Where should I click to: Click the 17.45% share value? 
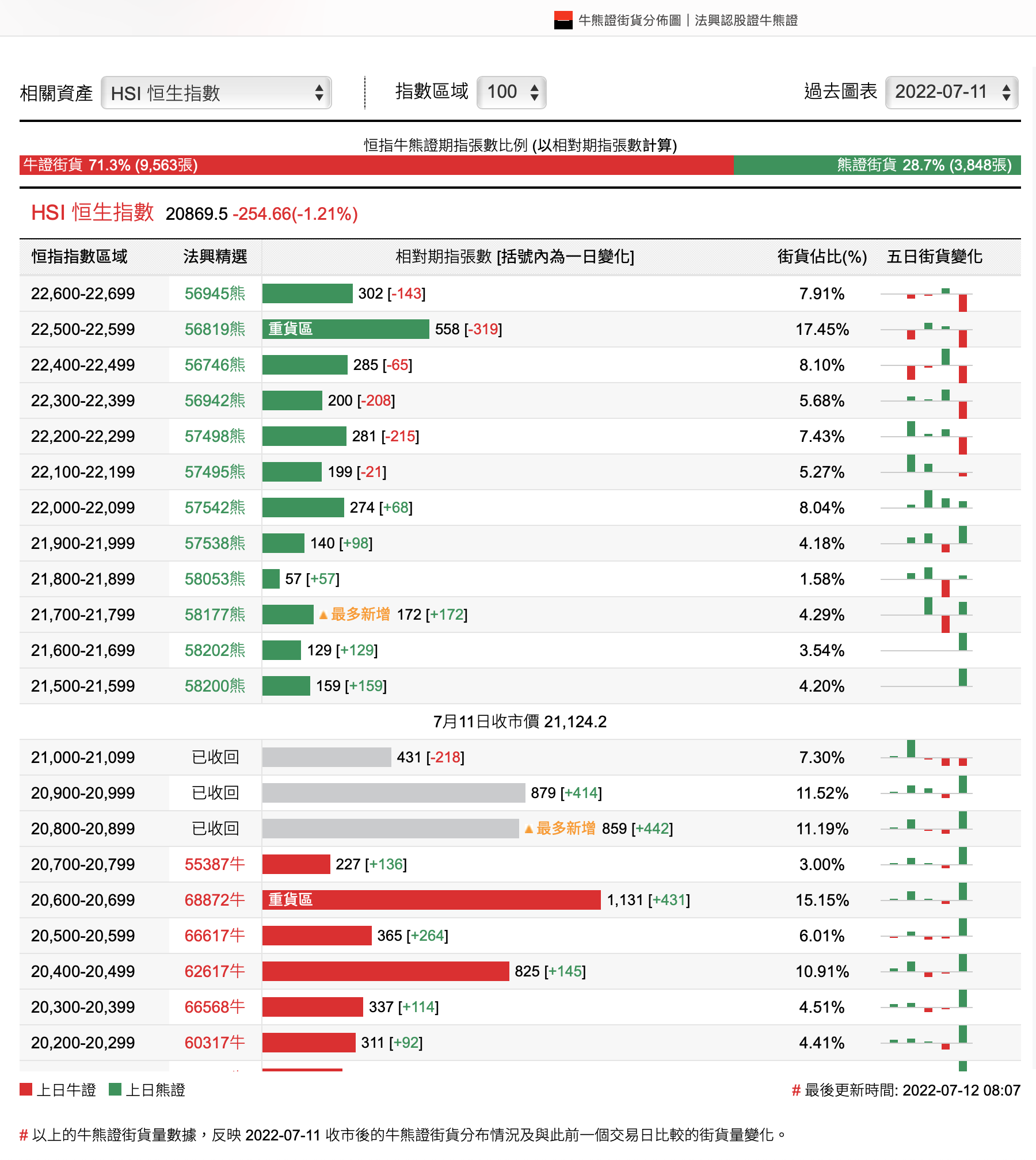click(x=822, y=329)
